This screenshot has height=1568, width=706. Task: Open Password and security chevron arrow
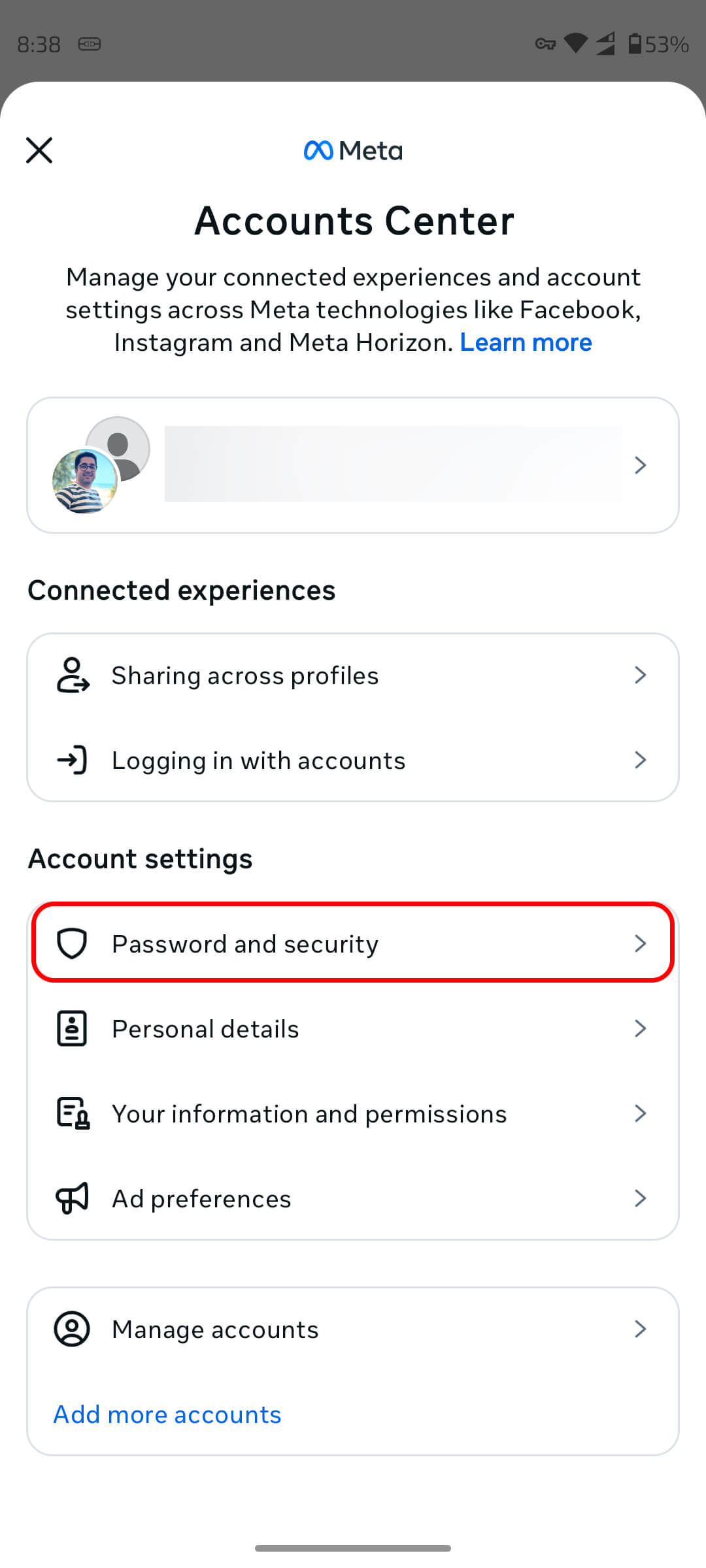pos(641,943)
